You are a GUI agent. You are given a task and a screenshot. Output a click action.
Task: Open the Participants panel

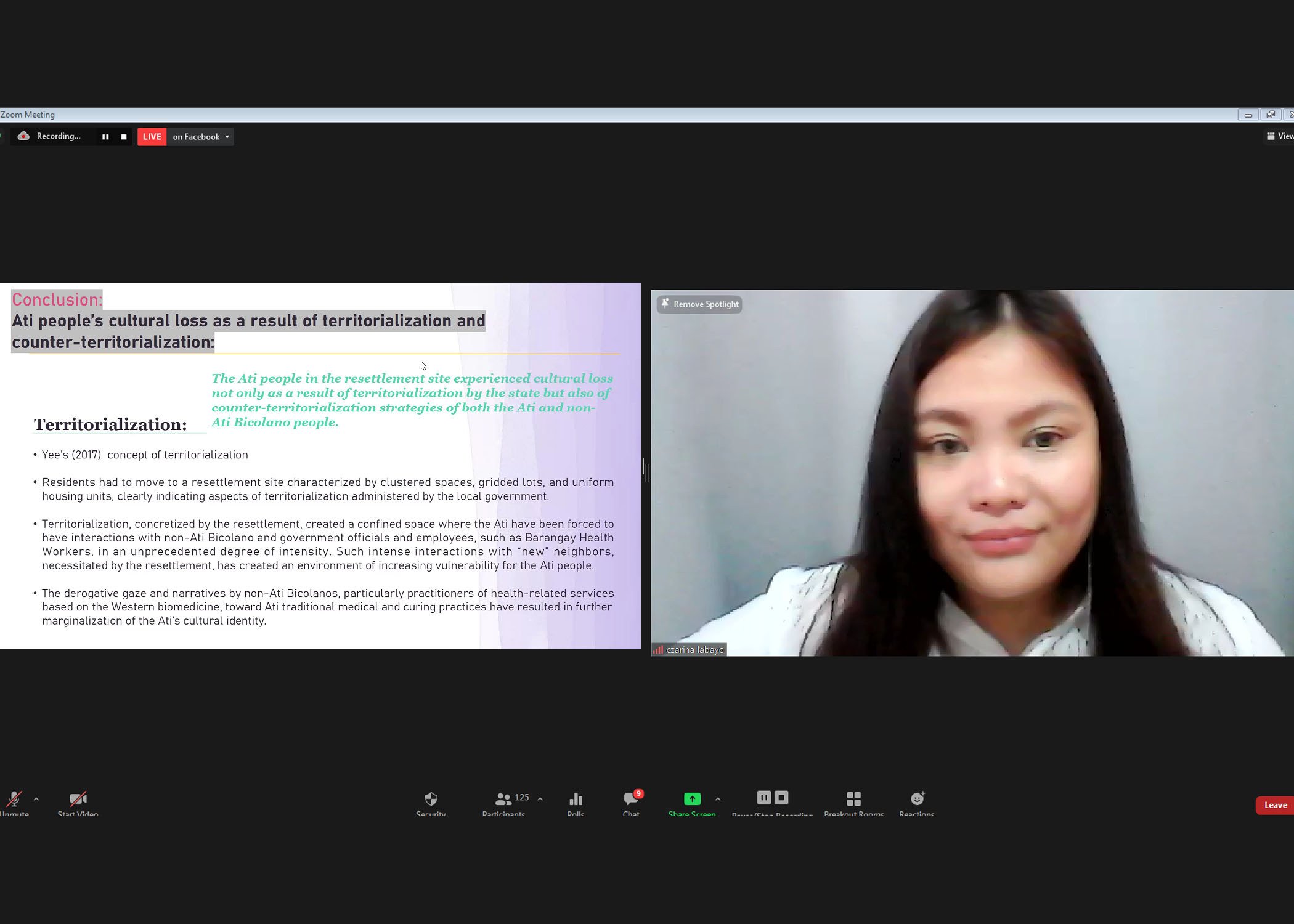[503, 799]
